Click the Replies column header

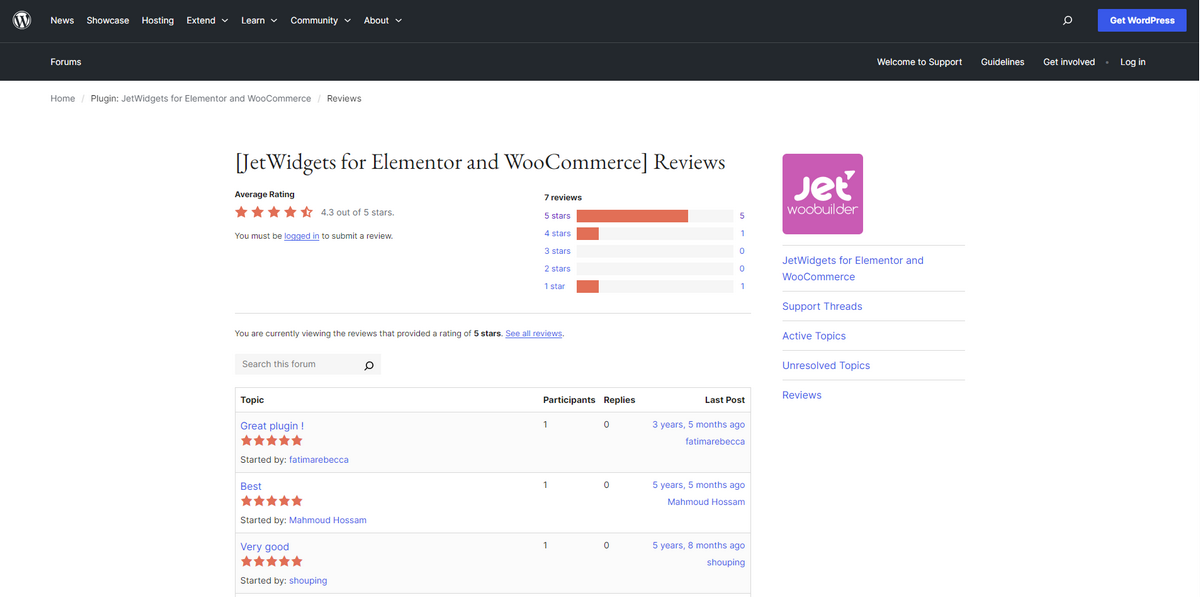coord(619,400)
